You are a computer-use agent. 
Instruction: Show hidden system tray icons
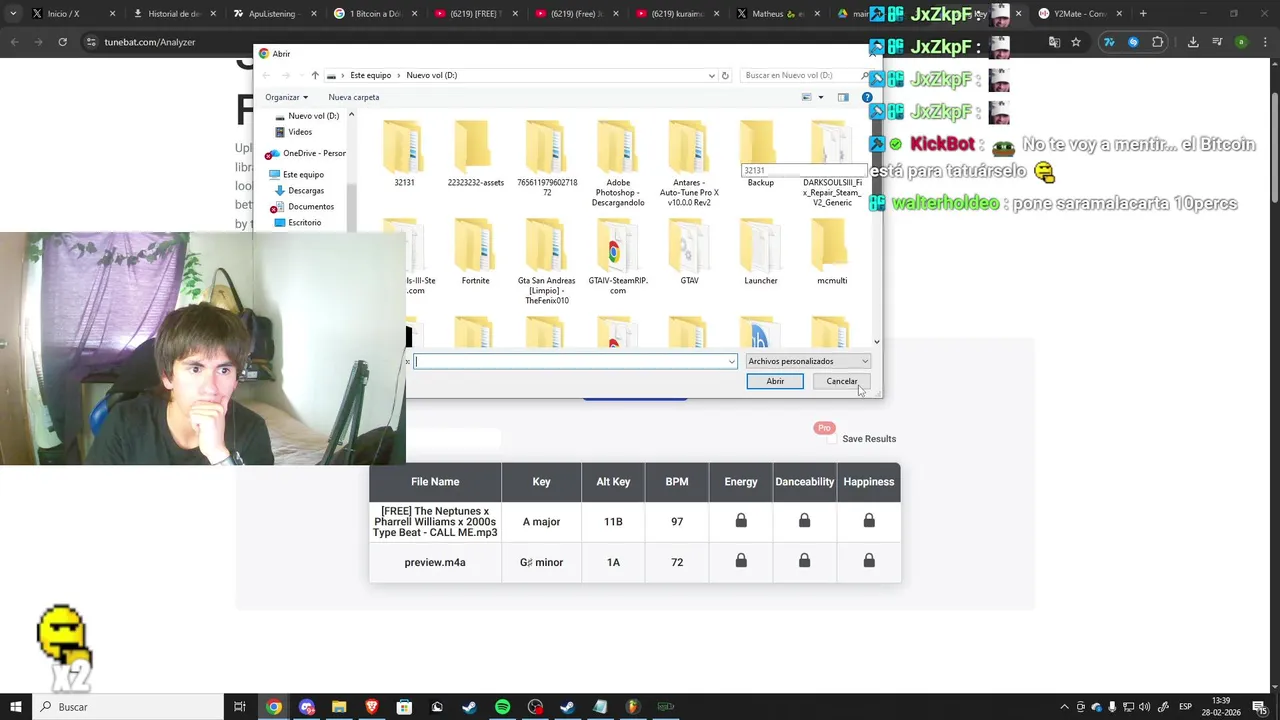pyautogui.click(x=1064, y=707)
